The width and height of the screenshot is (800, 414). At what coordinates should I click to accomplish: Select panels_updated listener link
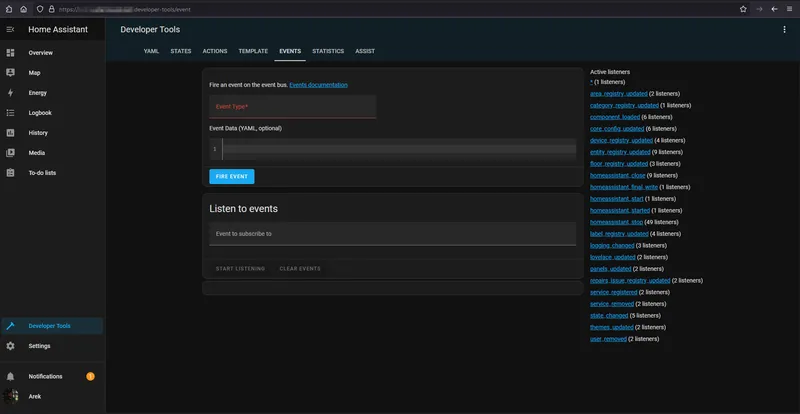pos(611,269)
